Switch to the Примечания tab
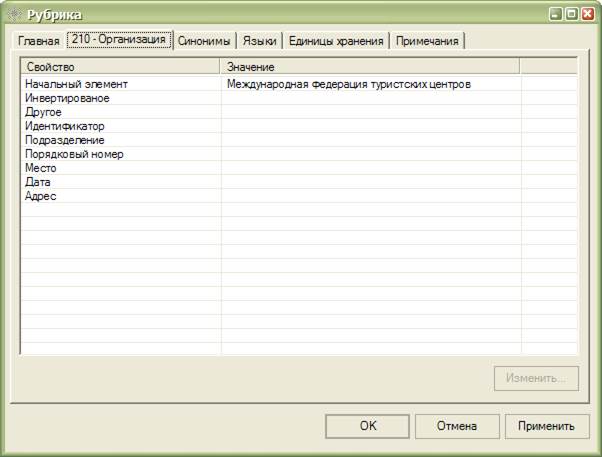The image size is (602, 457). 427,41
